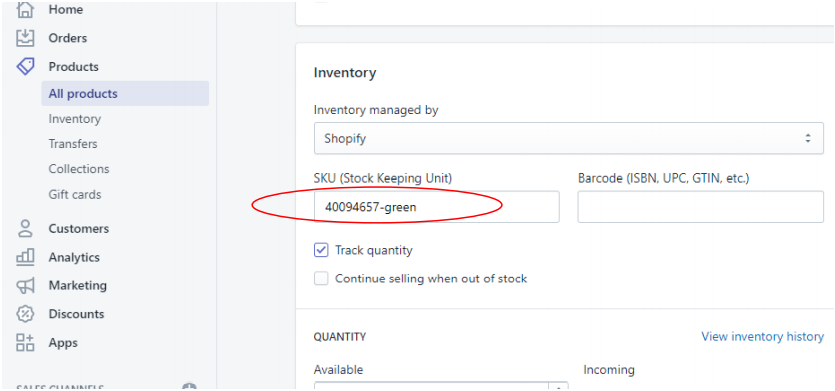The height and width of the screenshot is (391, 835).
Task: Open Orders via inbox icon
Action: click(25, 38)
